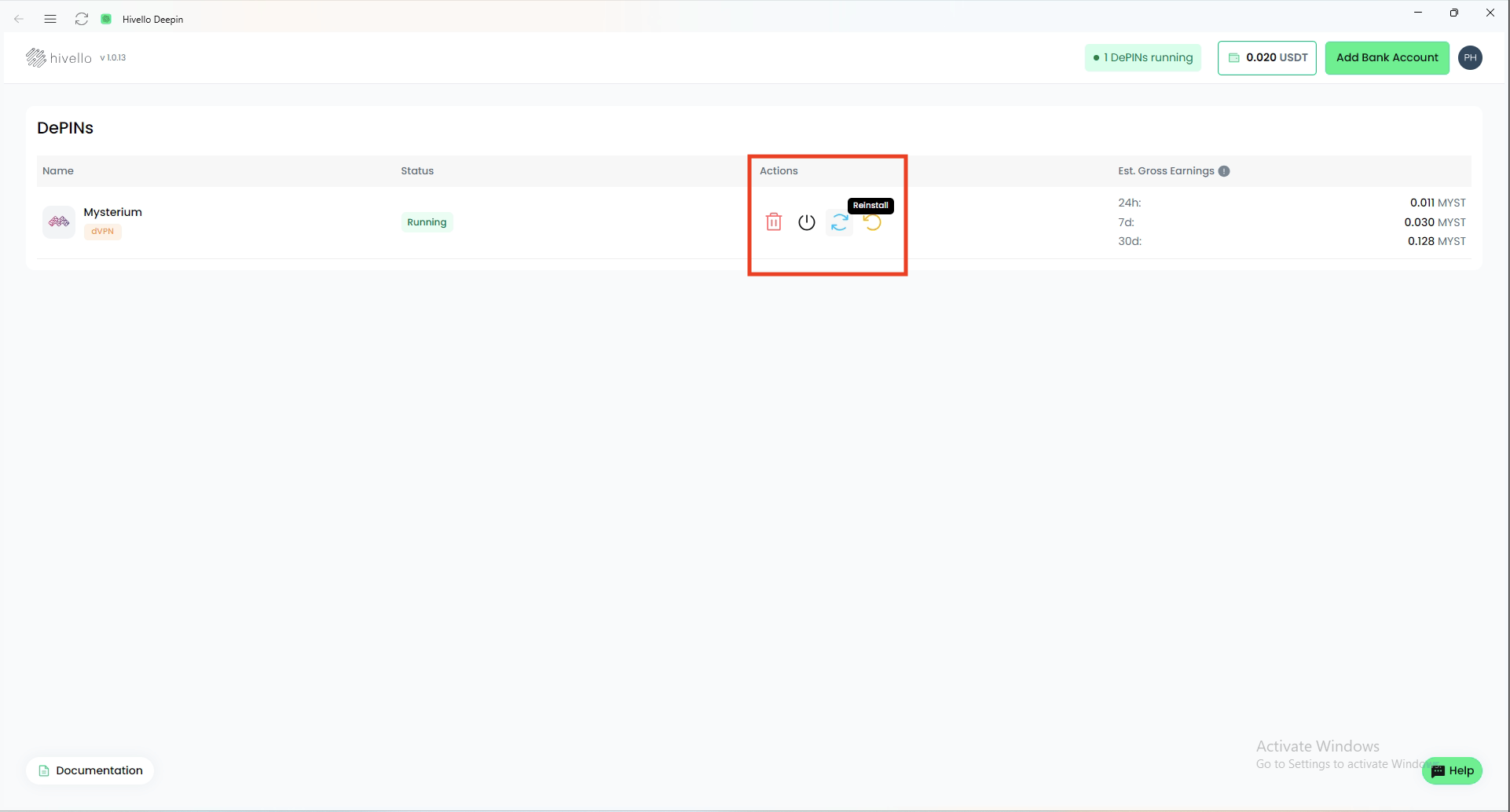Screen dimensions: 1510x812
Task: Delete Mysterium using the red trash icon
Action: point(774,222)
